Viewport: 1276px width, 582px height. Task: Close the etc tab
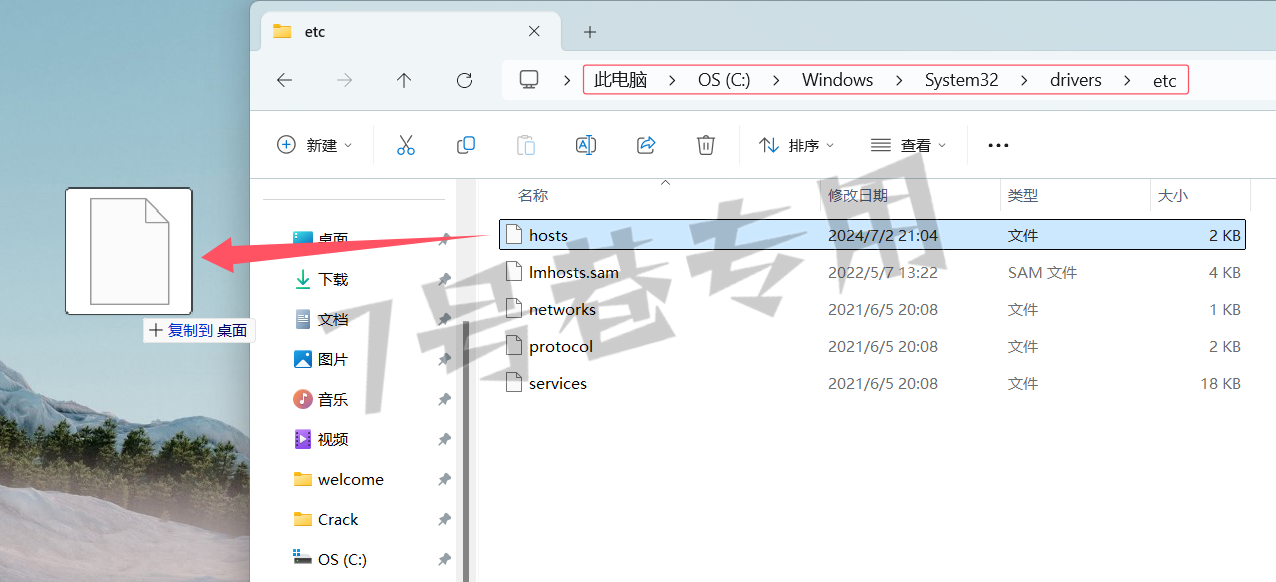pyautogui.click(x=534, y=31)
